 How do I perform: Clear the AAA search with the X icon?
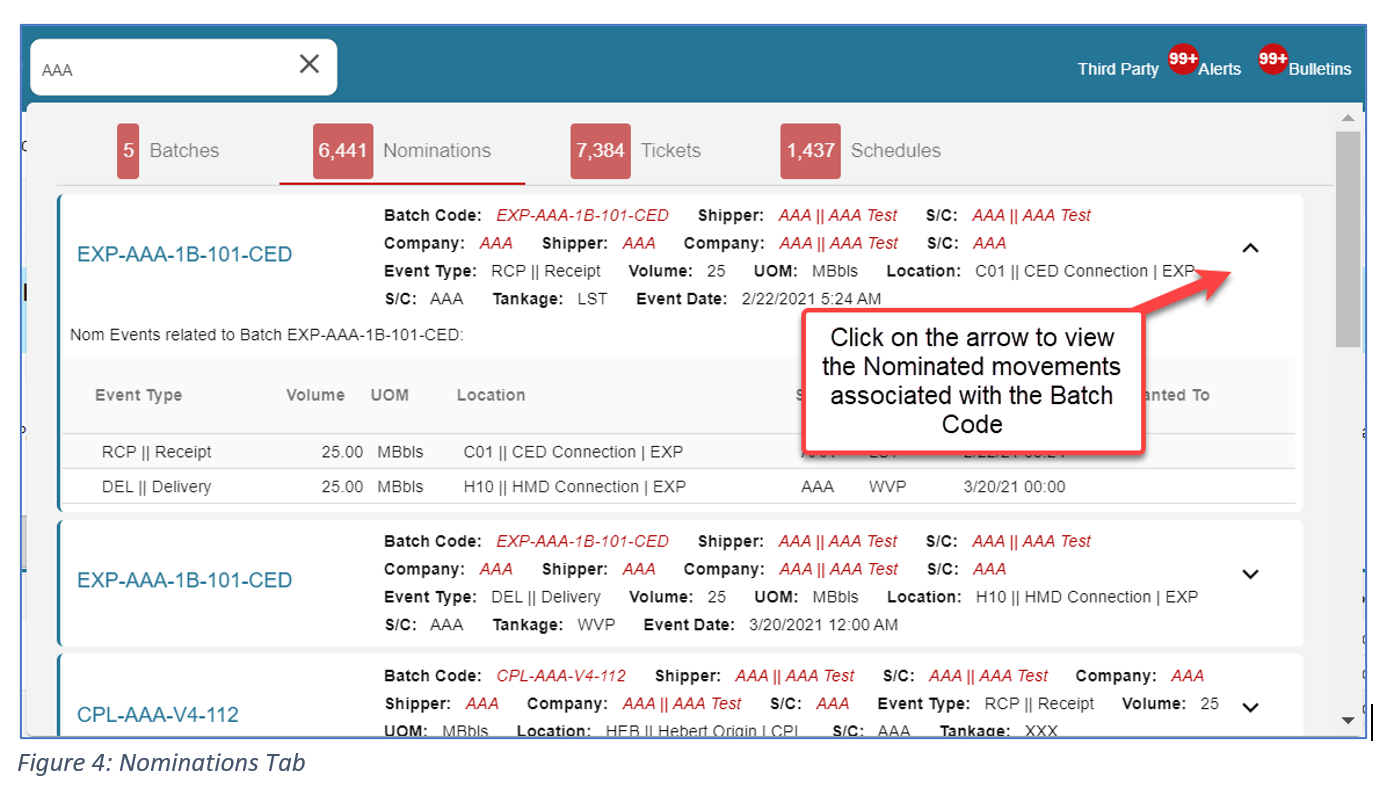[x=309, y=64]
